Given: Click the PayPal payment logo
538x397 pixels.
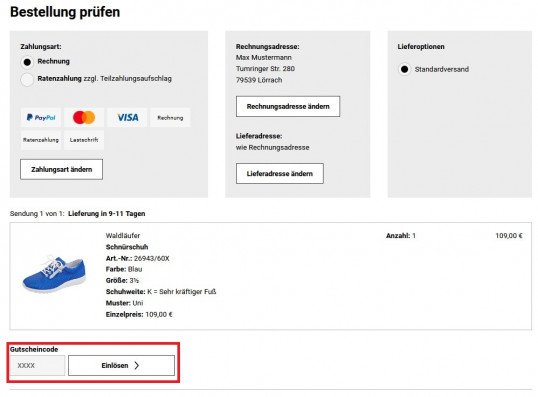Looking at the screenshot, I should click(x=41, y=118).
